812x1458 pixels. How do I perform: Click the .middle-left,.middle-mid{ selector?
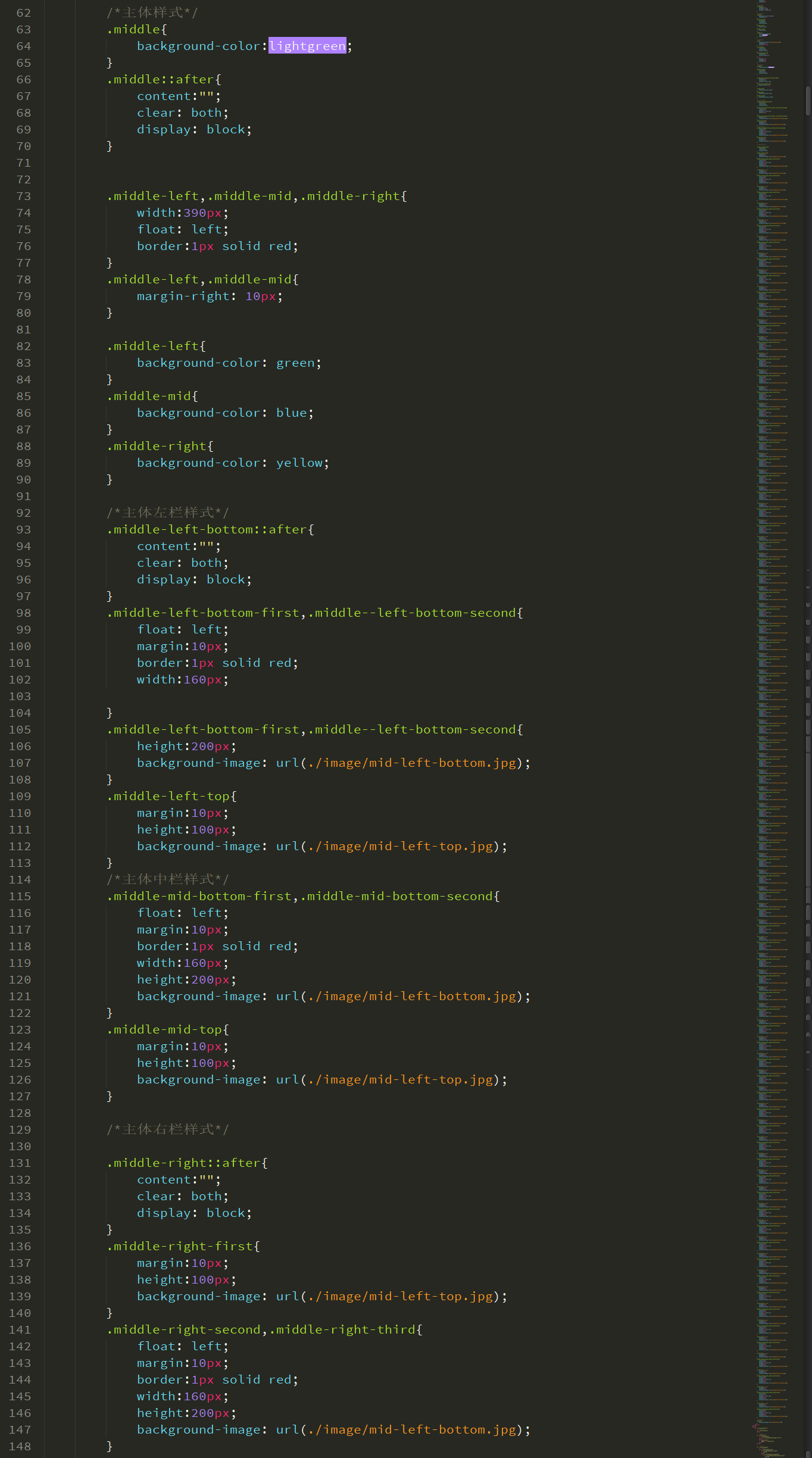pyautogui.click(x=202, y=279)
